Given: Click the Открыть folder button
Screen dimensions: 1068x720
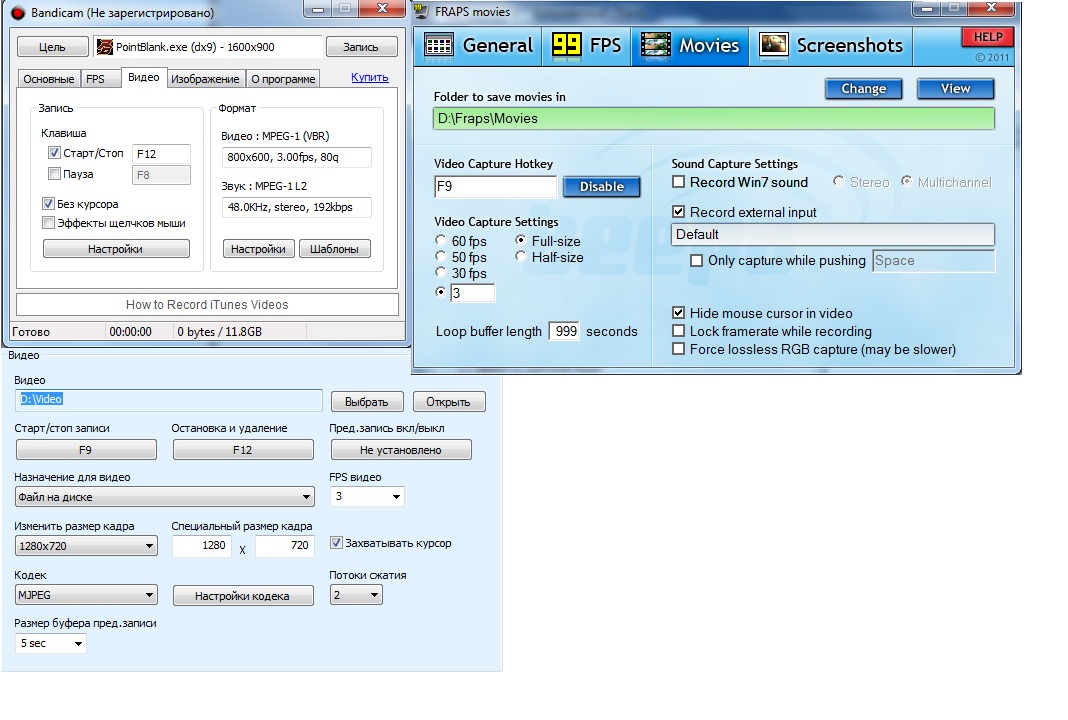Looking at the screenshot, I should 449,402.
